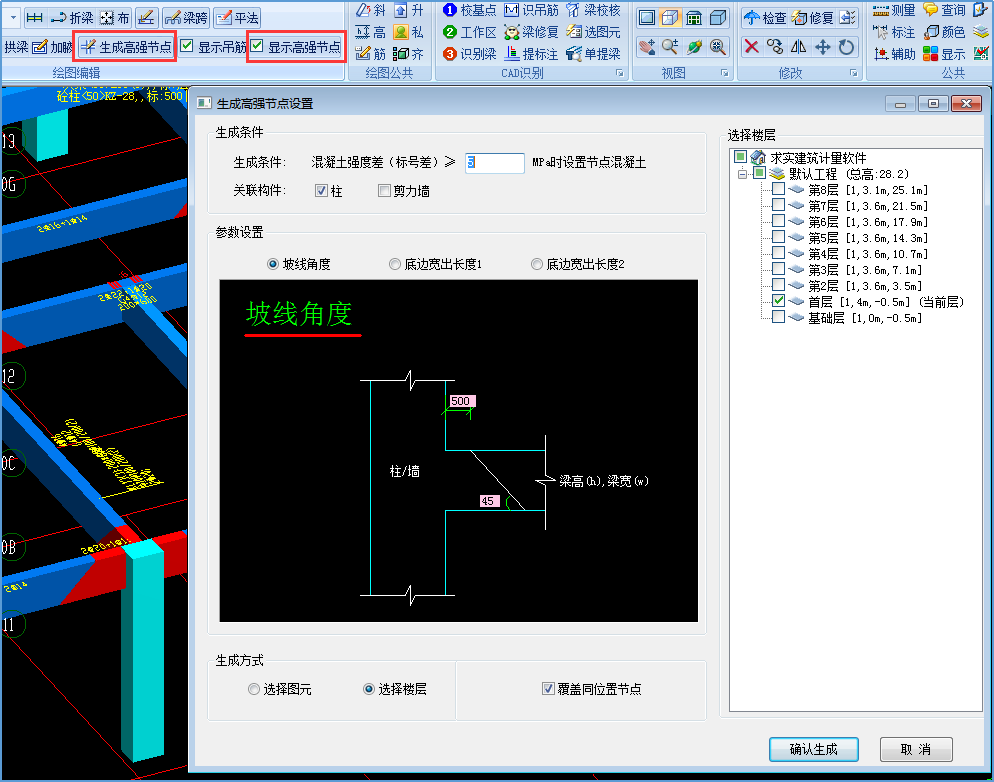994x782 pixels.
Task: Collapse the 默认工程 tree node
Action: click(x=742, y=174)
